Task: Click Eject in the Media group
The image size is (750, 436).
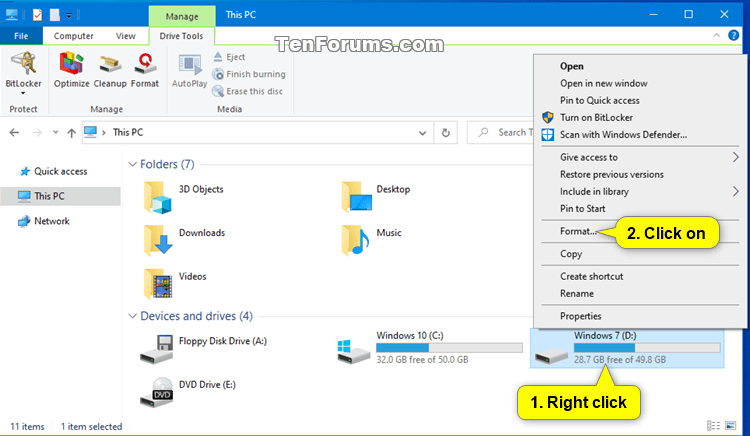Action: point(229,57)
